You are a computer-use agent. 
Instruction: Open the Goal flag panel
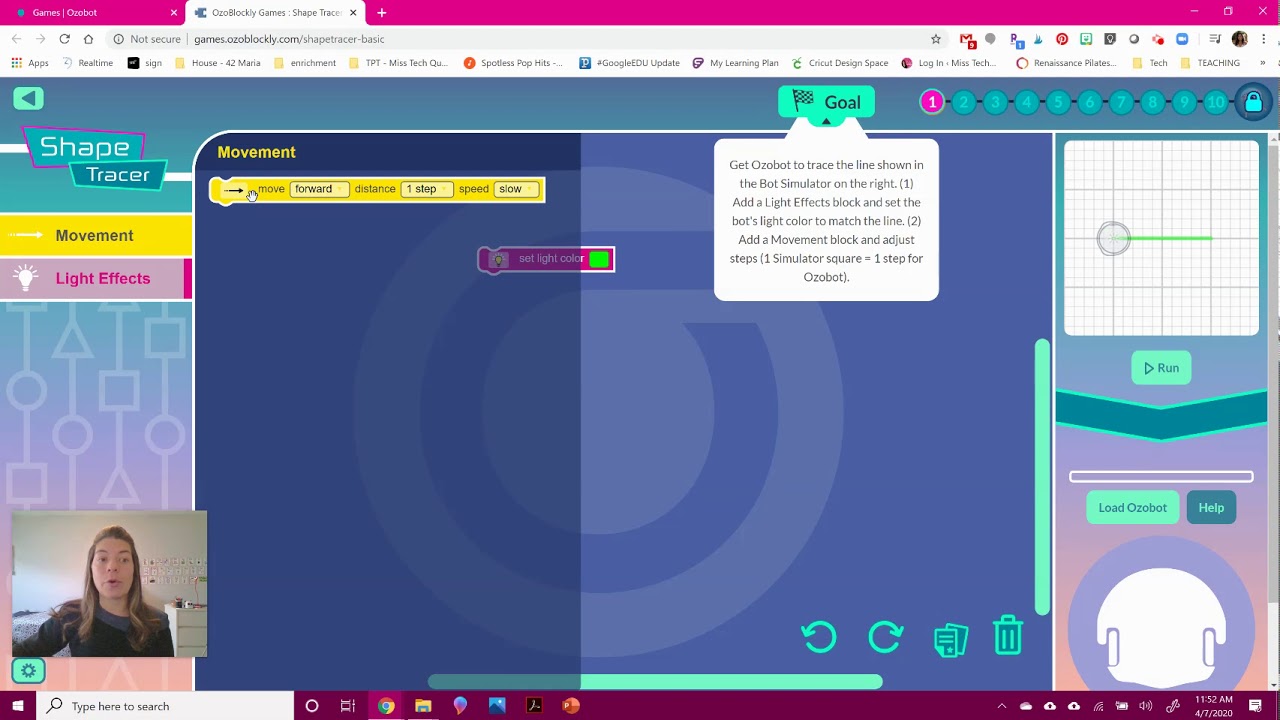pos(826,102)
